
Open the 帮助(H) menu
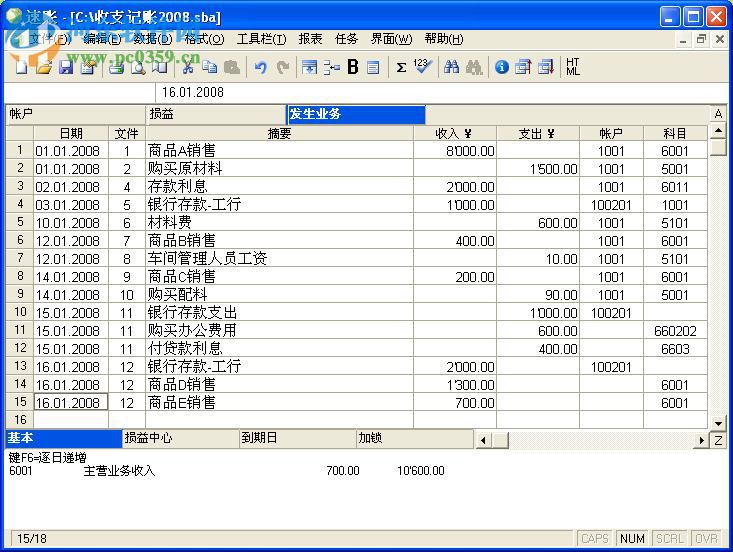point(444,39)
